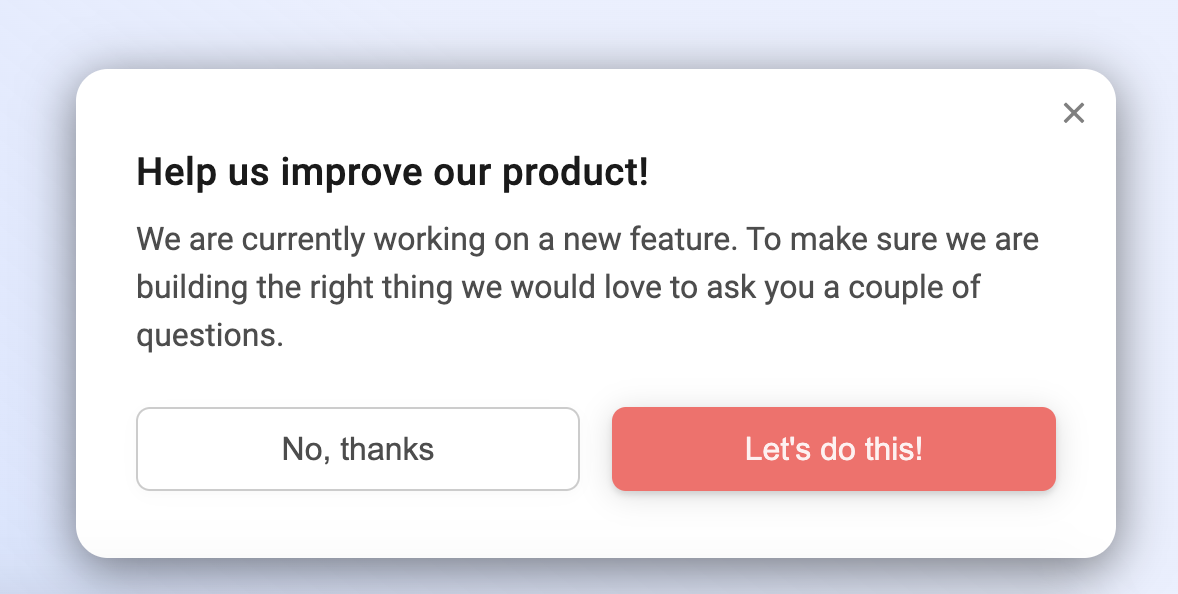
Task: Click the word "product!" in the title
Action: 575,173
